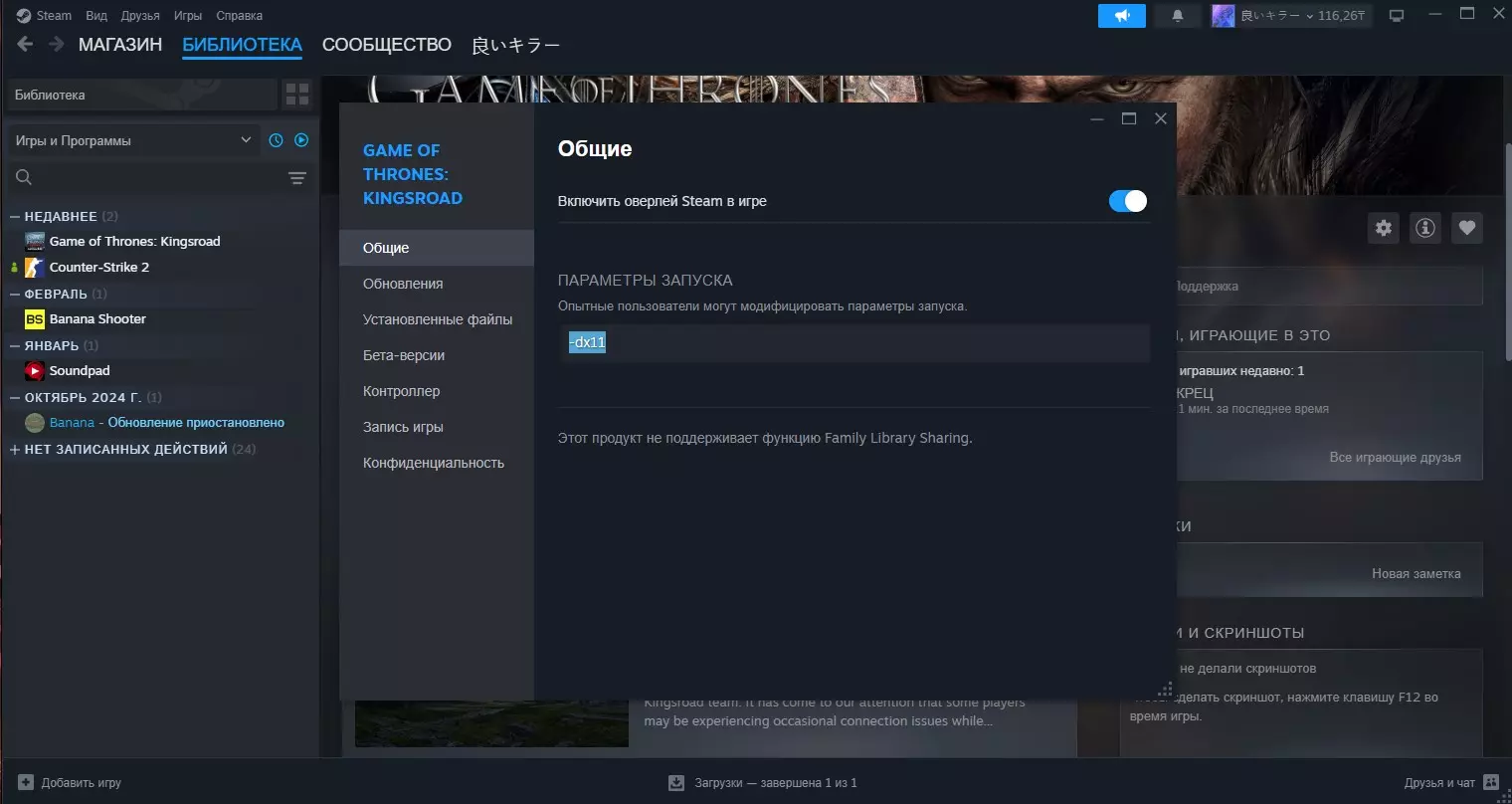Open the Загрузки downloads status
This screenshot has height=804, width=1512.
763,783
